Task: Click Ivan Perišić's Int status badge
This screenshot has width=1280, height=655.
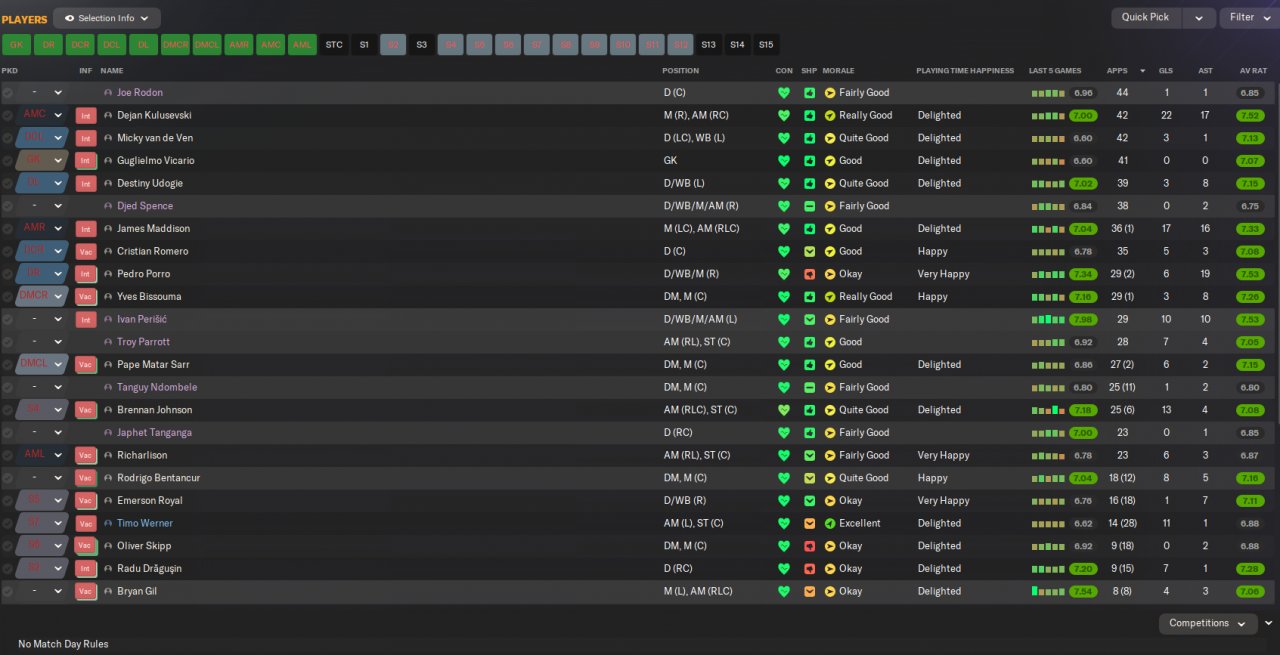Action: (x=86, y=319)
